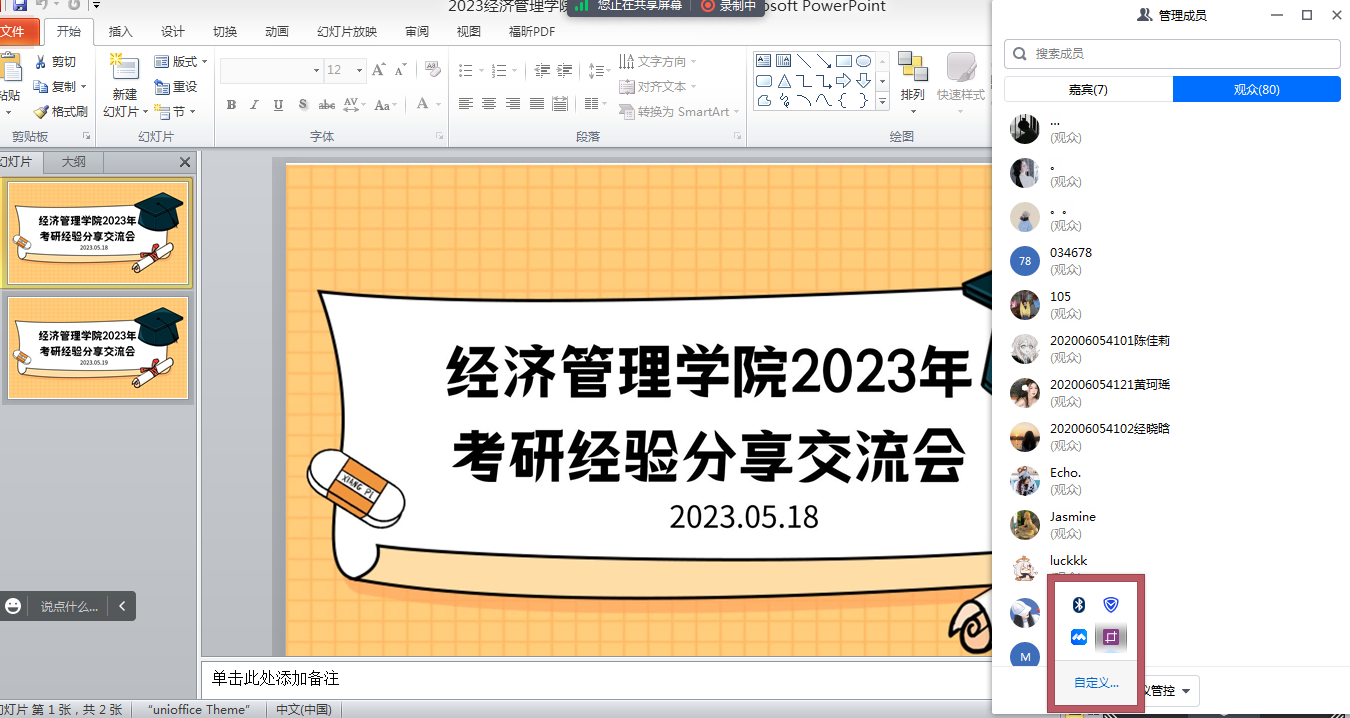The height and width of the screenshot is (718, 1350).
Task: Click the Cut (剪切) scissors icon
Action: coord(41,62)
